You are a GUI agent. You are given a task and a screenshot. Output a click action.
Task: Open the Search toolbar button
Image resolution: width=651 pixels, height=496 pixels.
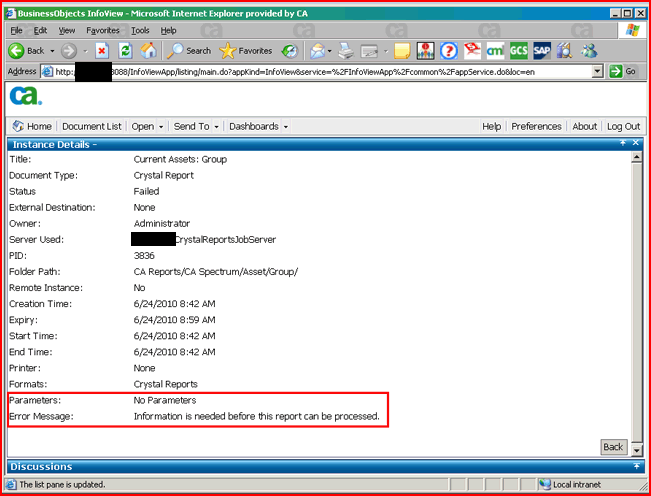189,50
